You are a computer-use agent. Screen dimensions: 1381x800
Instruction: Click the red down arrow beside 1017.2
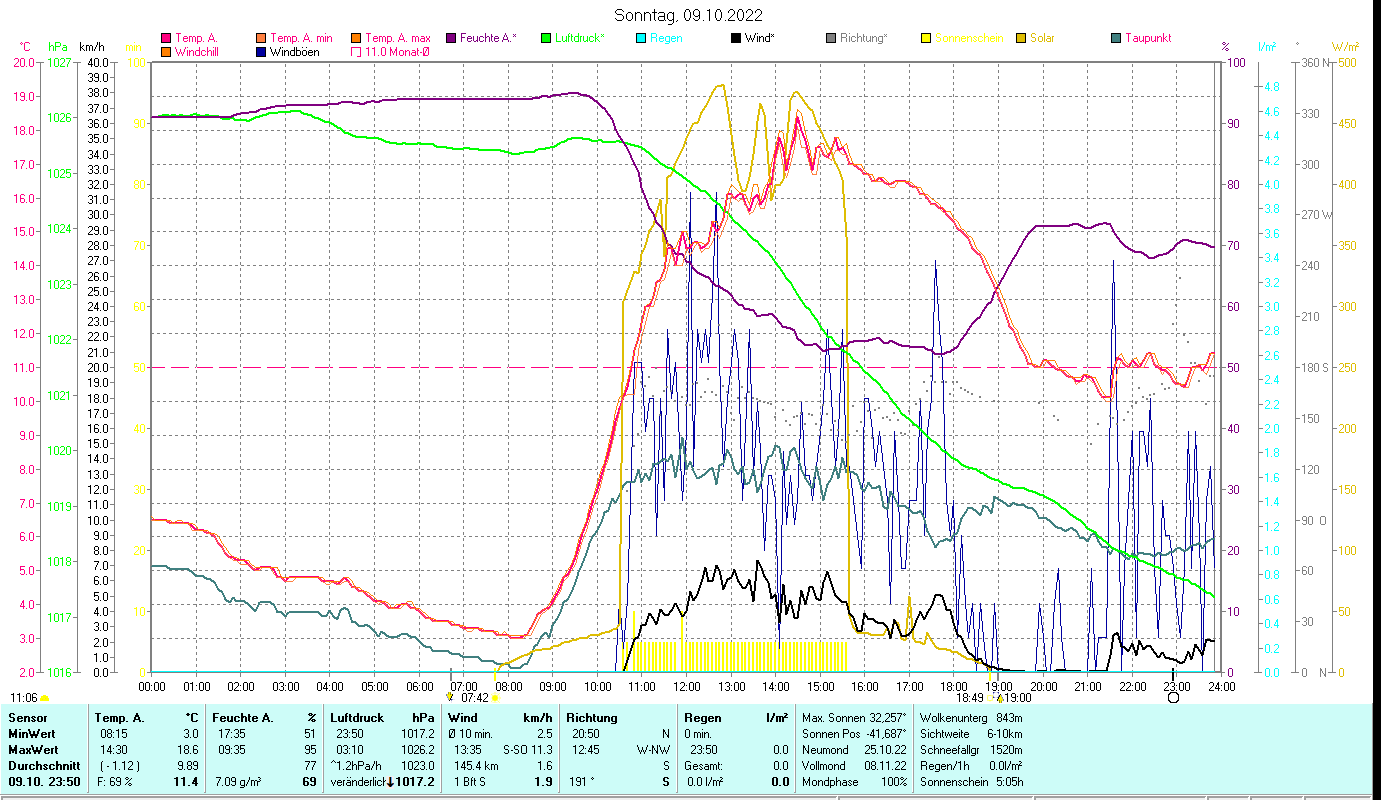(390, 782)
